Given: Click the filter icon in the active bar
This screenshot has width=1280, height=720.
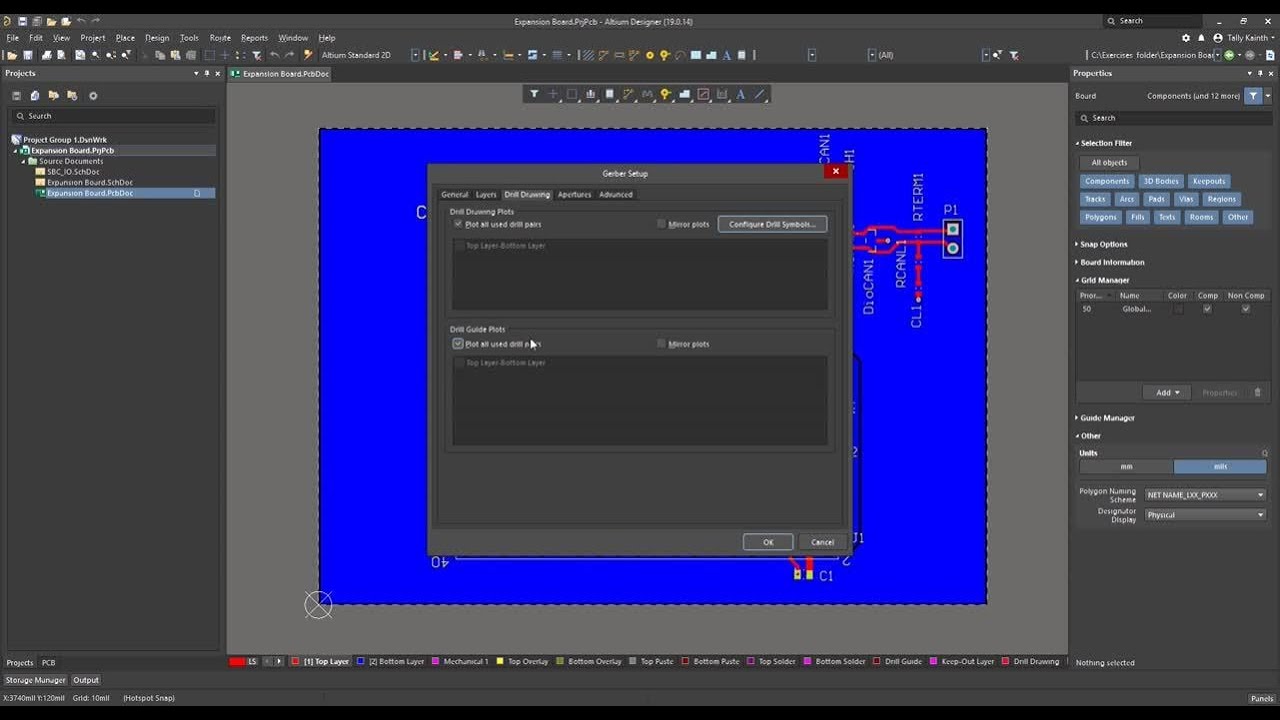Looking at the screenshot, I should [534, 94].
